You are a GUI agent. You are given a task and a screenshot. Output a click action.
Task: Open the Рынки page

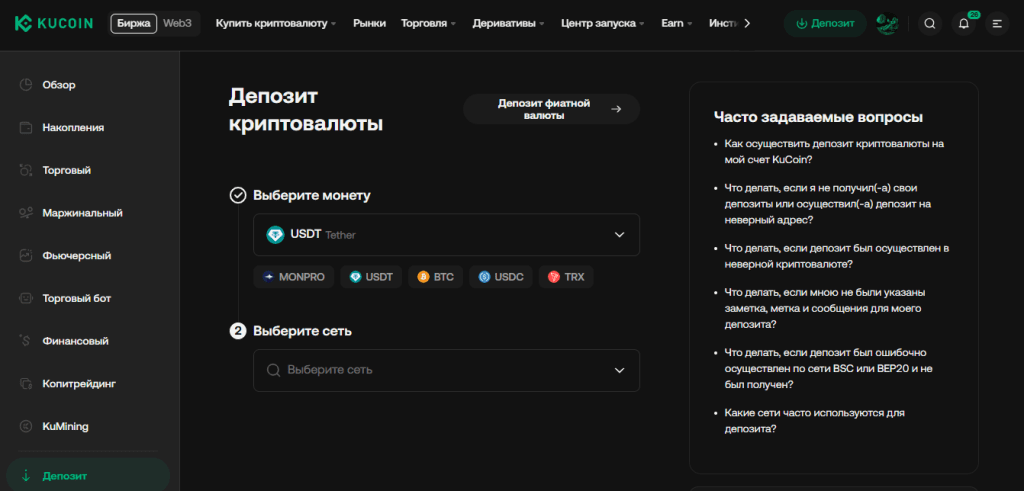click(370, 24)
